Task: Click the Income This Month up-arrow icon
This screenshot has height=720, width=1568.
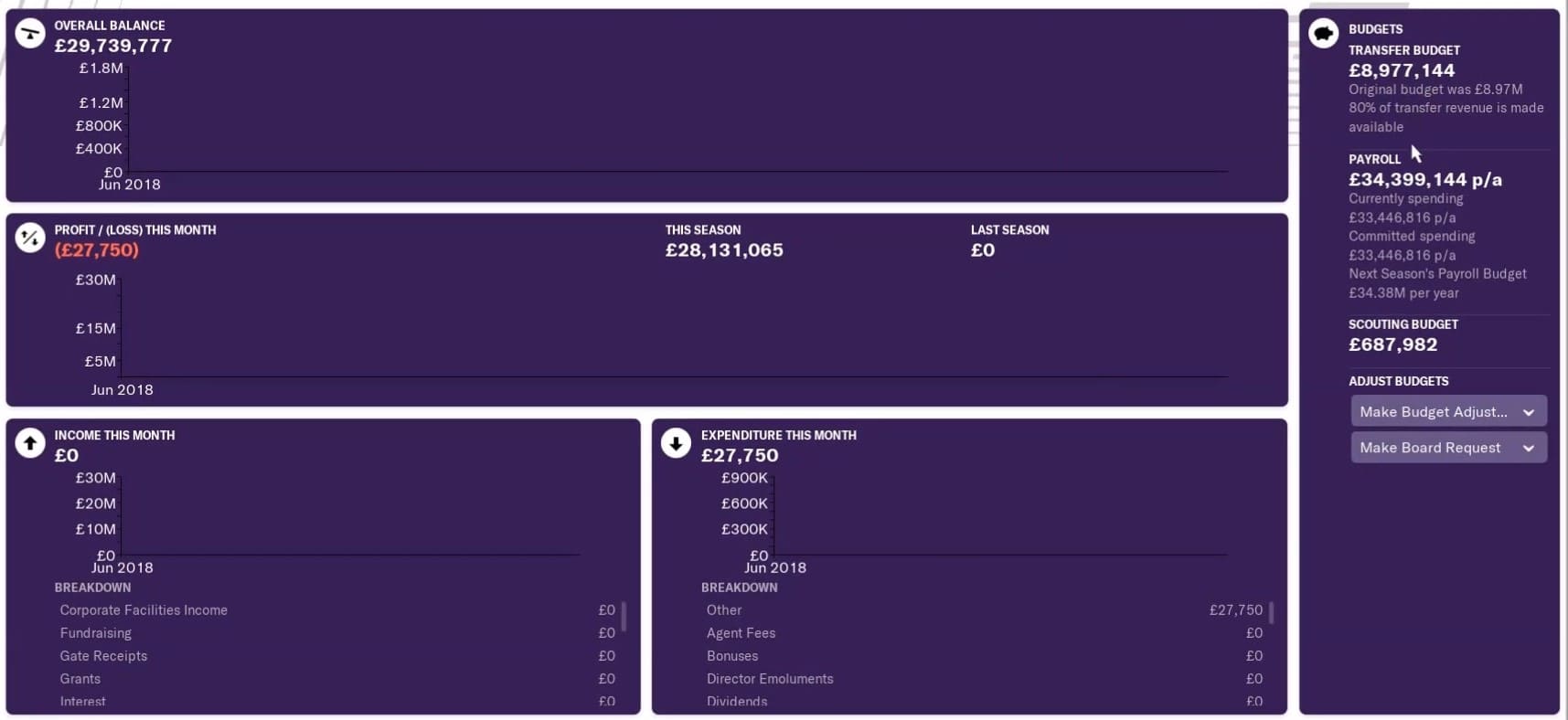Action: click(x=30, y=444)
